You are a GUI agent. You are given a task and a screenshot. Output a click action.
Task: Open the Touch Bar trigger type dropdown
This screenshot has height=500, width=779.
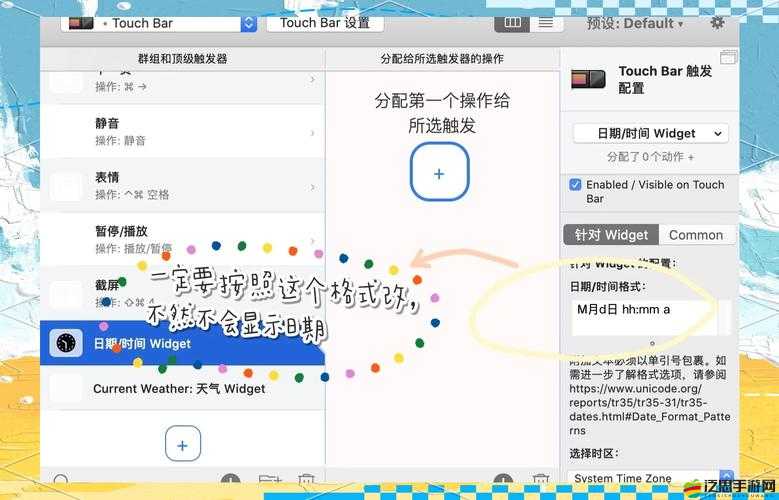click(159, 23)
